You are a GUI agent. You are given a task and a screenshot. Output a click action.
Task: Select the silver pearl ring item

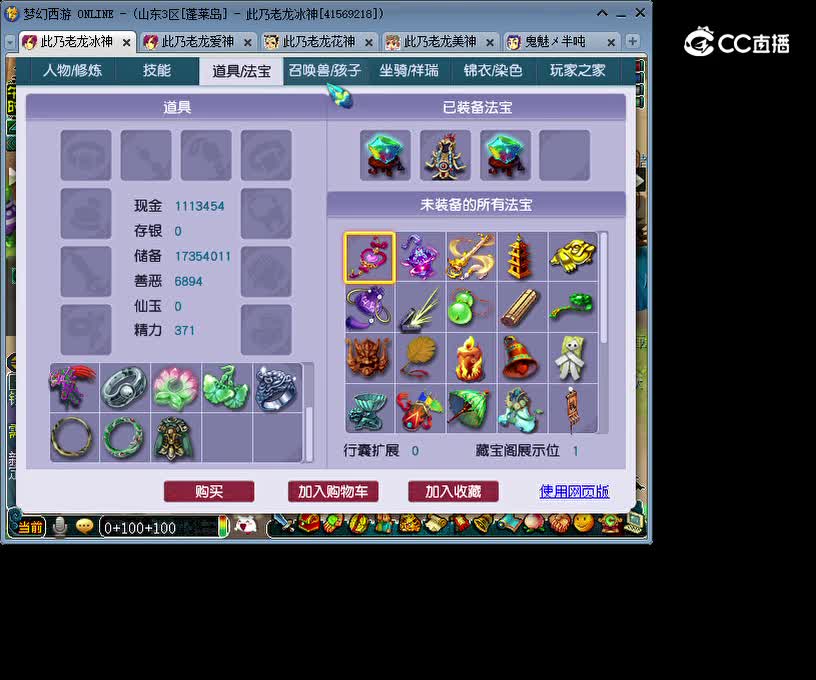(x=125, y=388)
